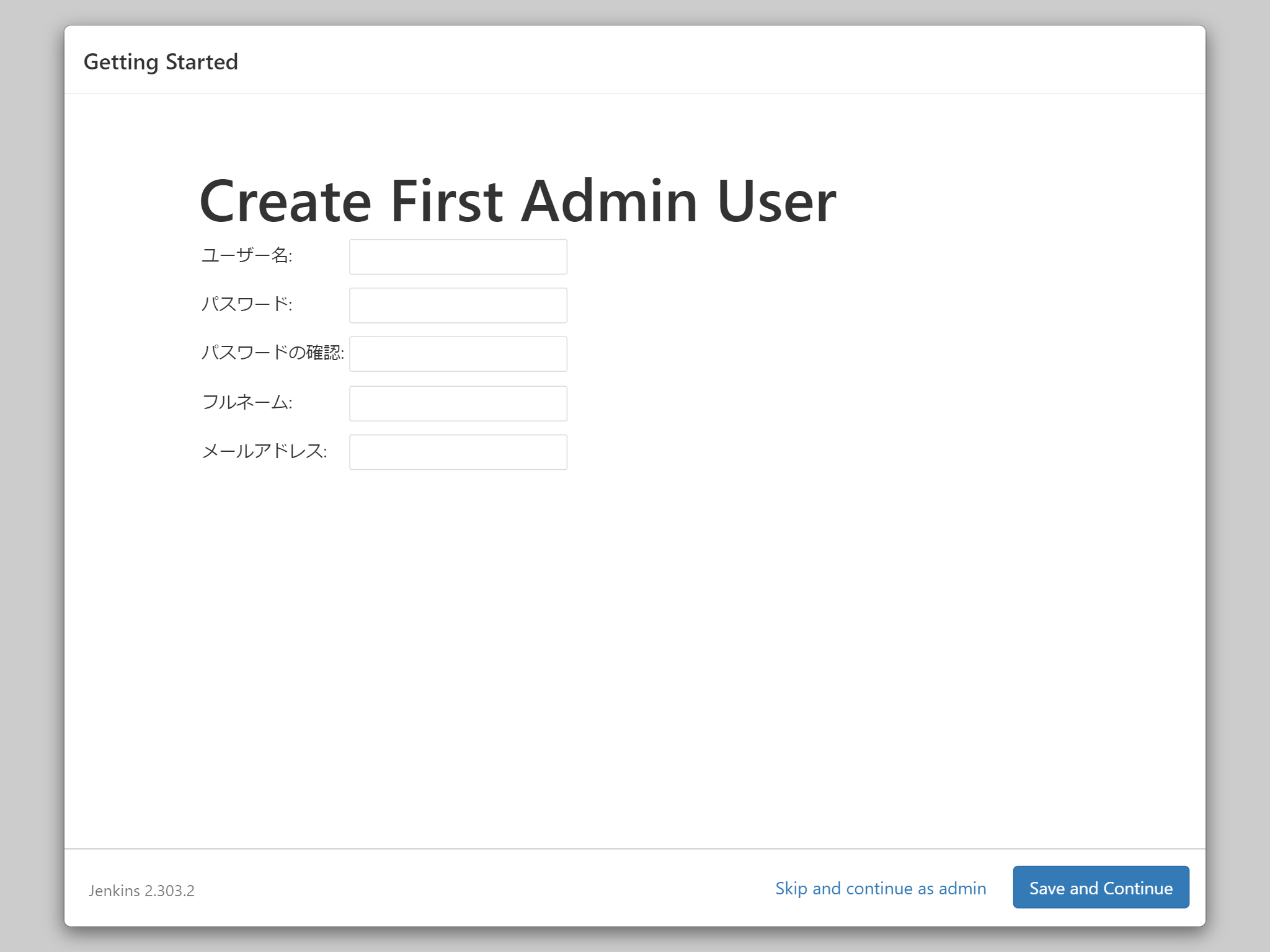Viewport: 1270px width, 952px height.
Task: Focus the メールアドレス email address field
Action: pos(458,452)
